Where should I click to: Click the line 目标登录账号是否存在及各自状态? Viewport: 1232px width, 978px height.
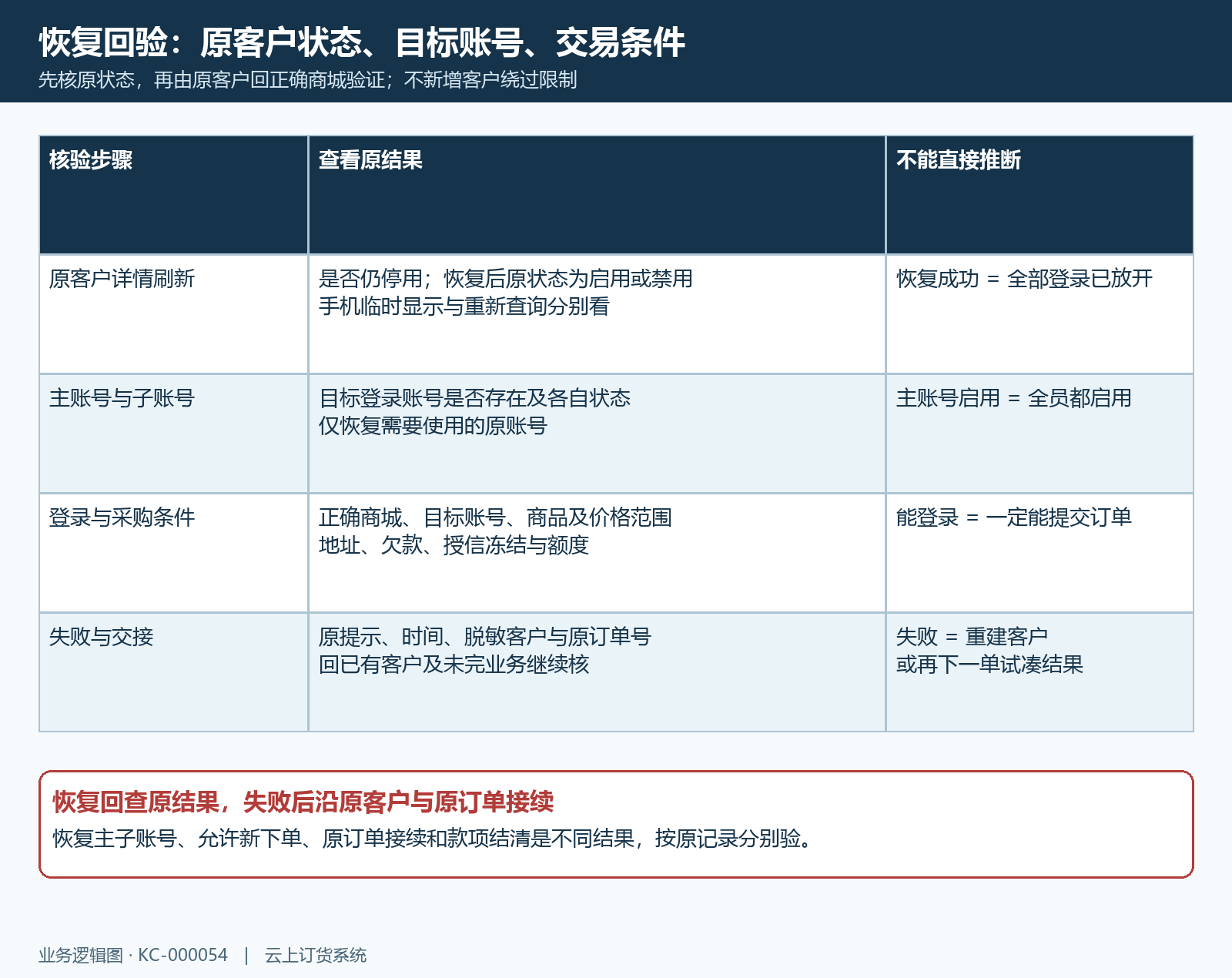point(474,398)
